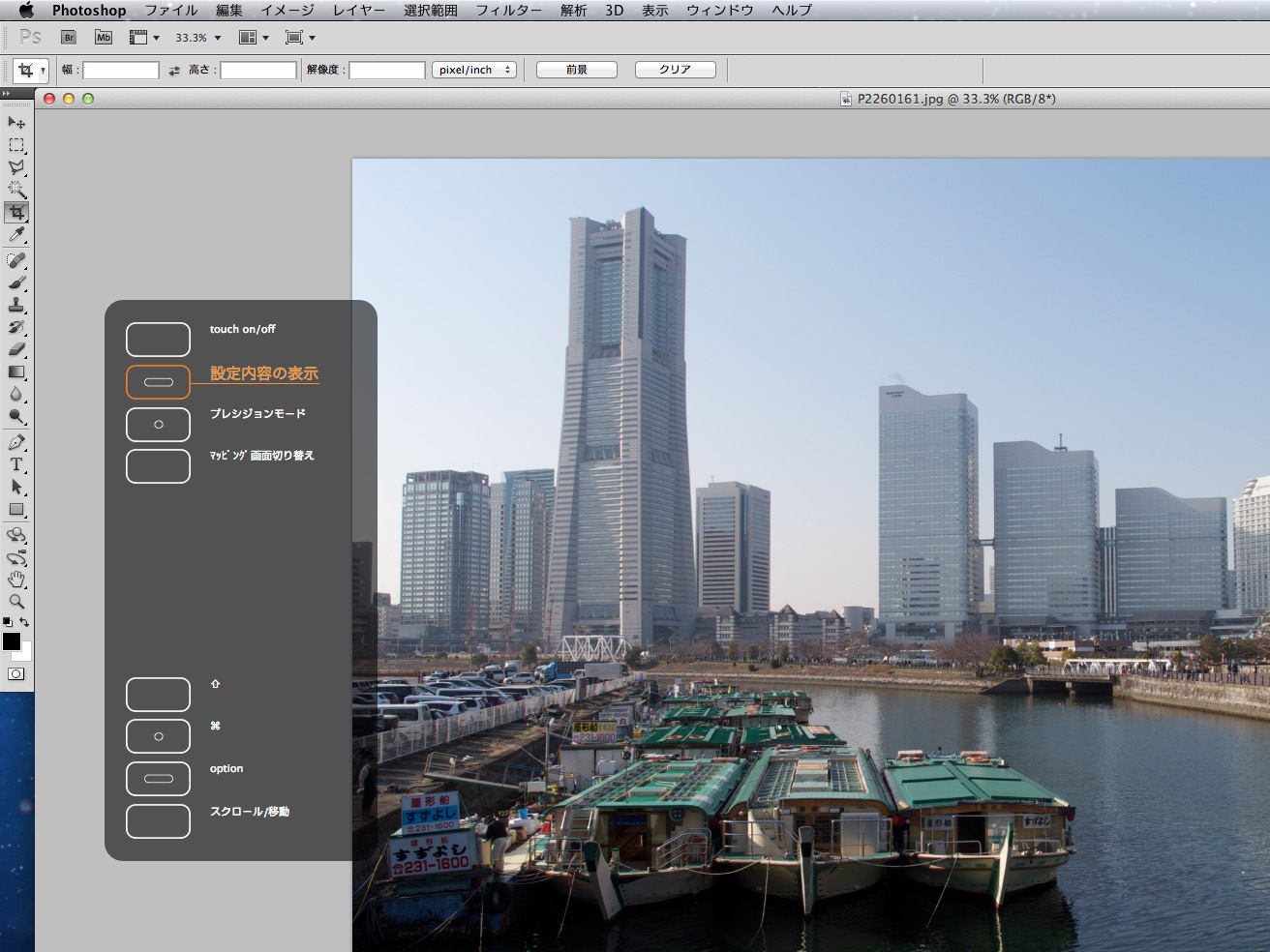
Task: Select the Eraser tool
Action: point(16,349)
